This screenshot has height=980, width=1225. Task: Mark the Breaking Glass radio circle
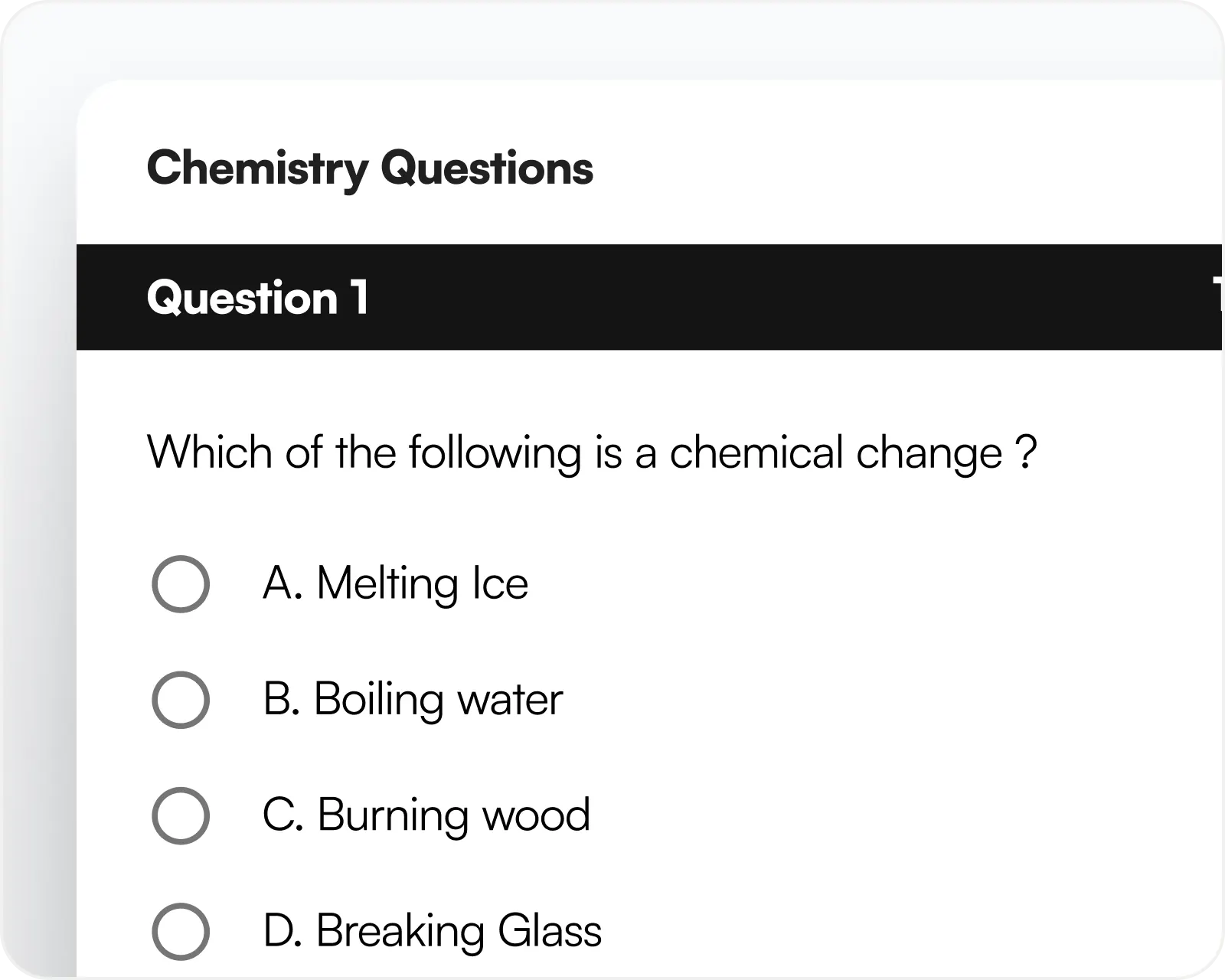181,931
